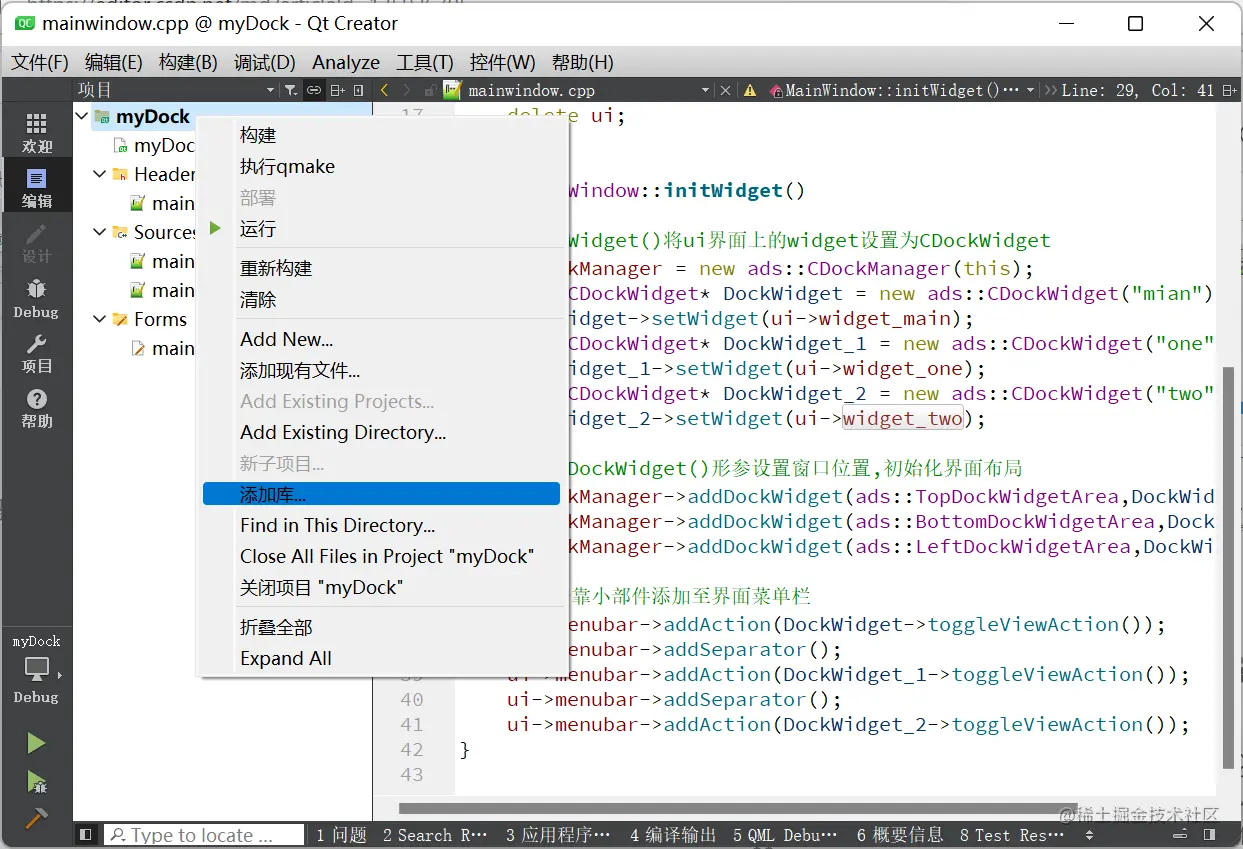
Task: Toggle synchronize with editor link icon
Action: [x=314, y=90]
